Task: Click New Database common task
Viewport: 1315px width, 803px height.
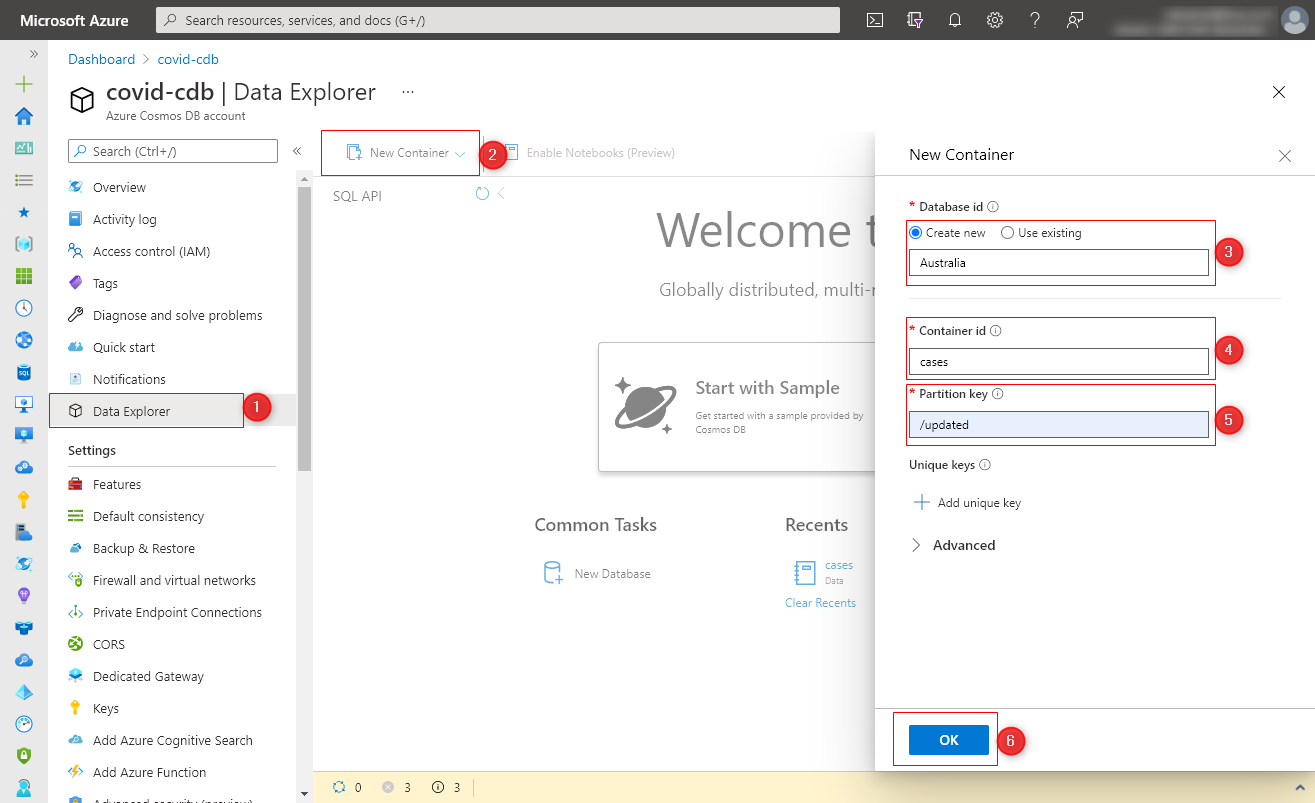Action: pos(596,573)
